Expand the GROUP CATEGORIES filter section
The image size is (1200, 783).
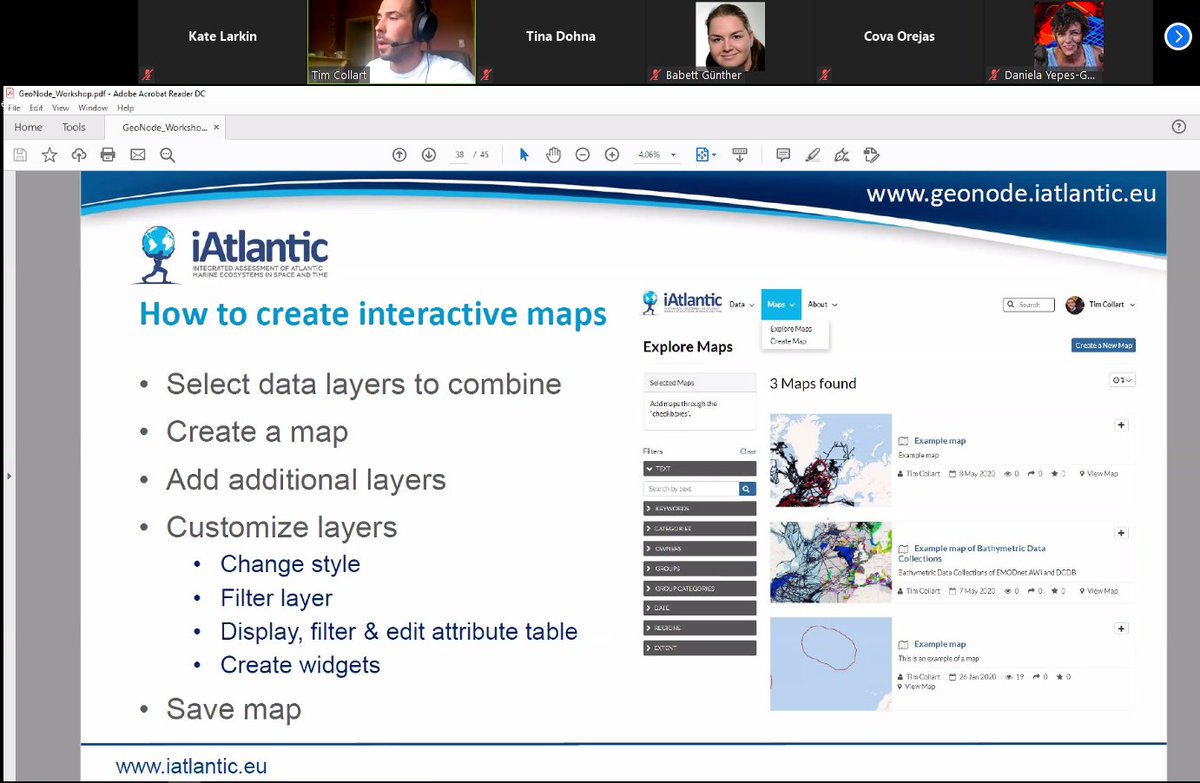coord(700,589)
